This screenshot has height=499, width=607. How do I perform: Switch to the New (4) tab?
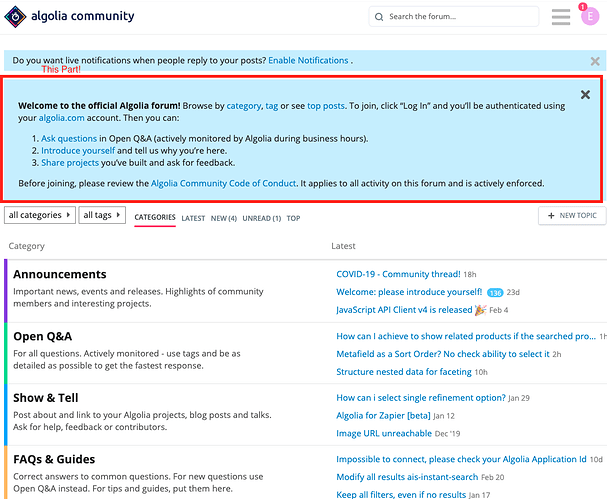click(x=224, y=218)
